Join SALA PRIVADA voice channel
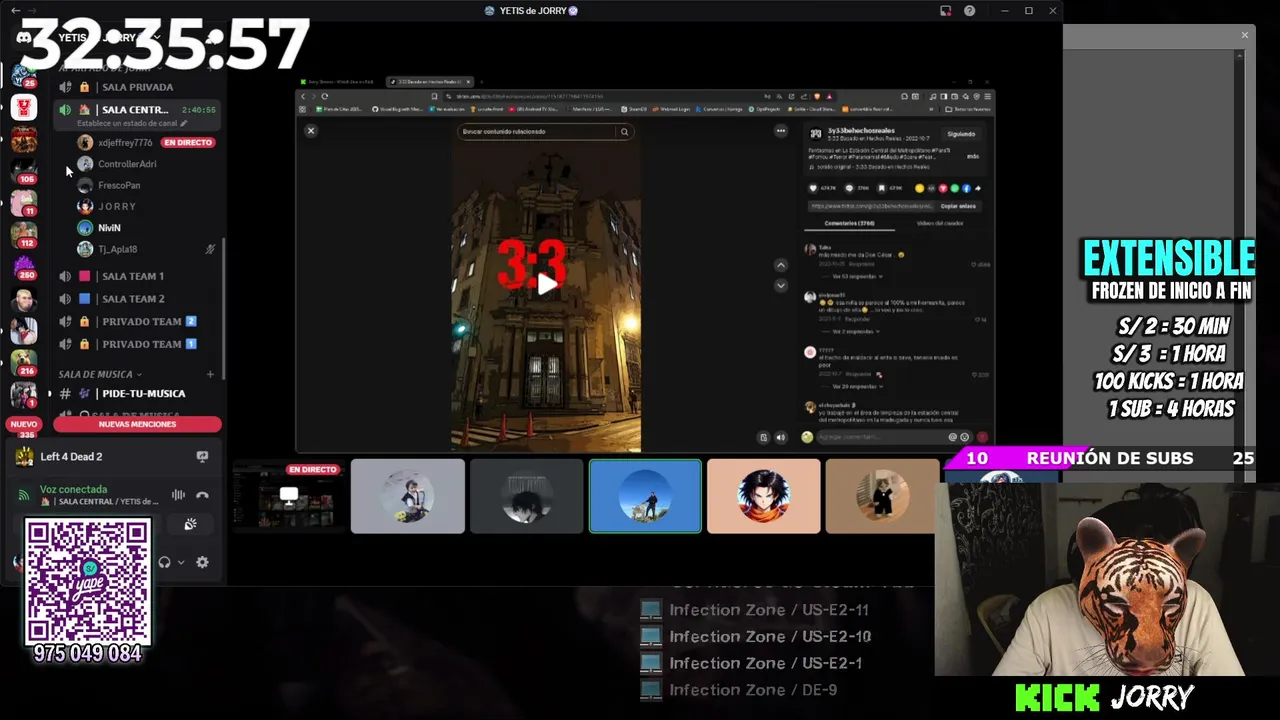 coord(138,87)
